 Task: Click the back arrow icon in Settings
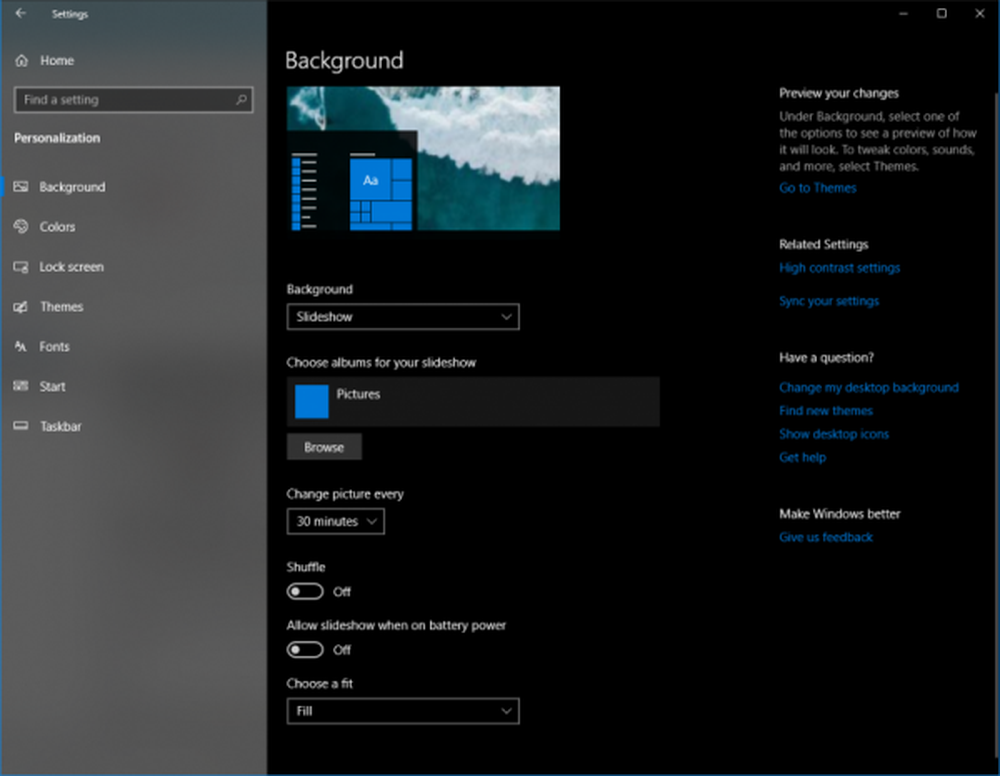point(20,13)
